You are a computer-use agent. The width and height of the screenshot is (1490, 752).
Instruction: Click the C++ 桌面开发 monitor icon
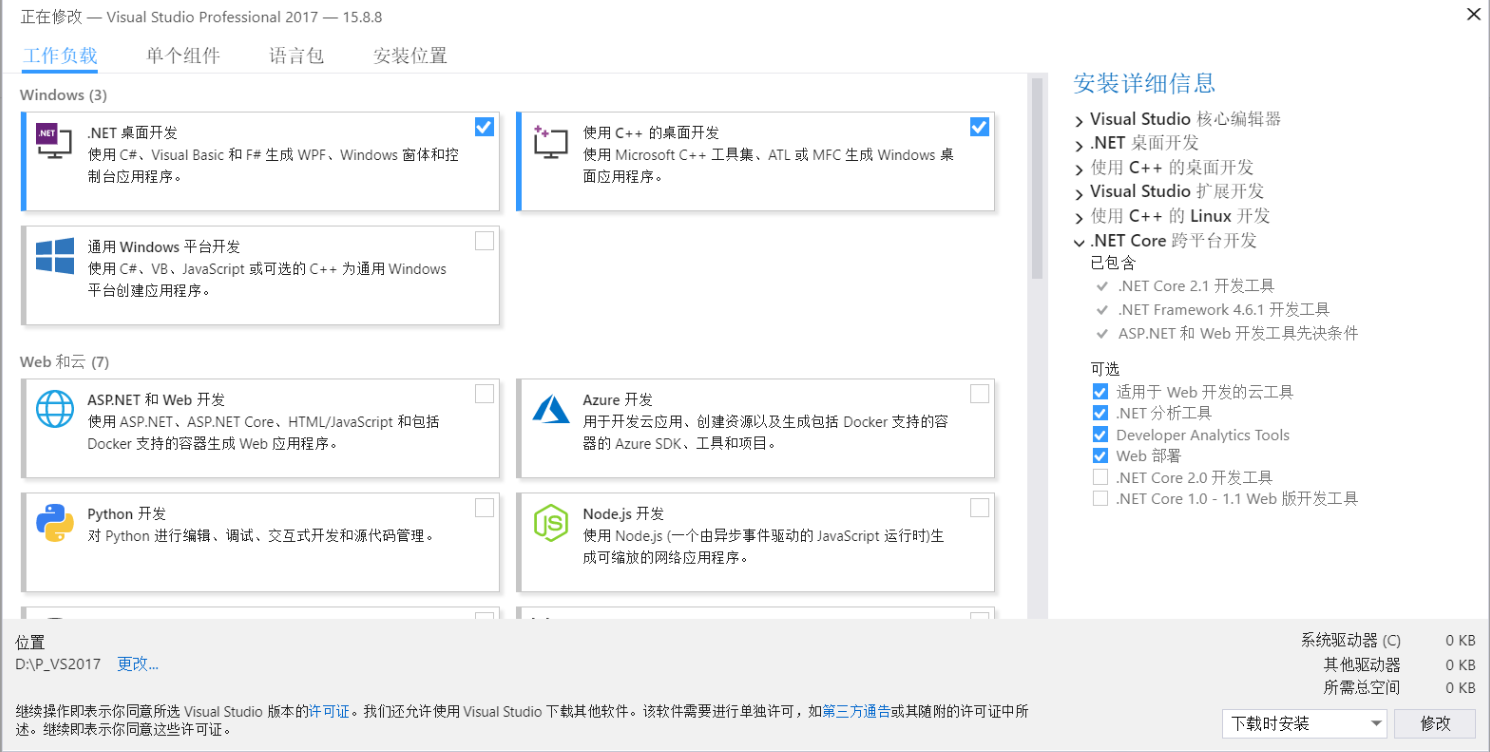[x=550, y=141]
